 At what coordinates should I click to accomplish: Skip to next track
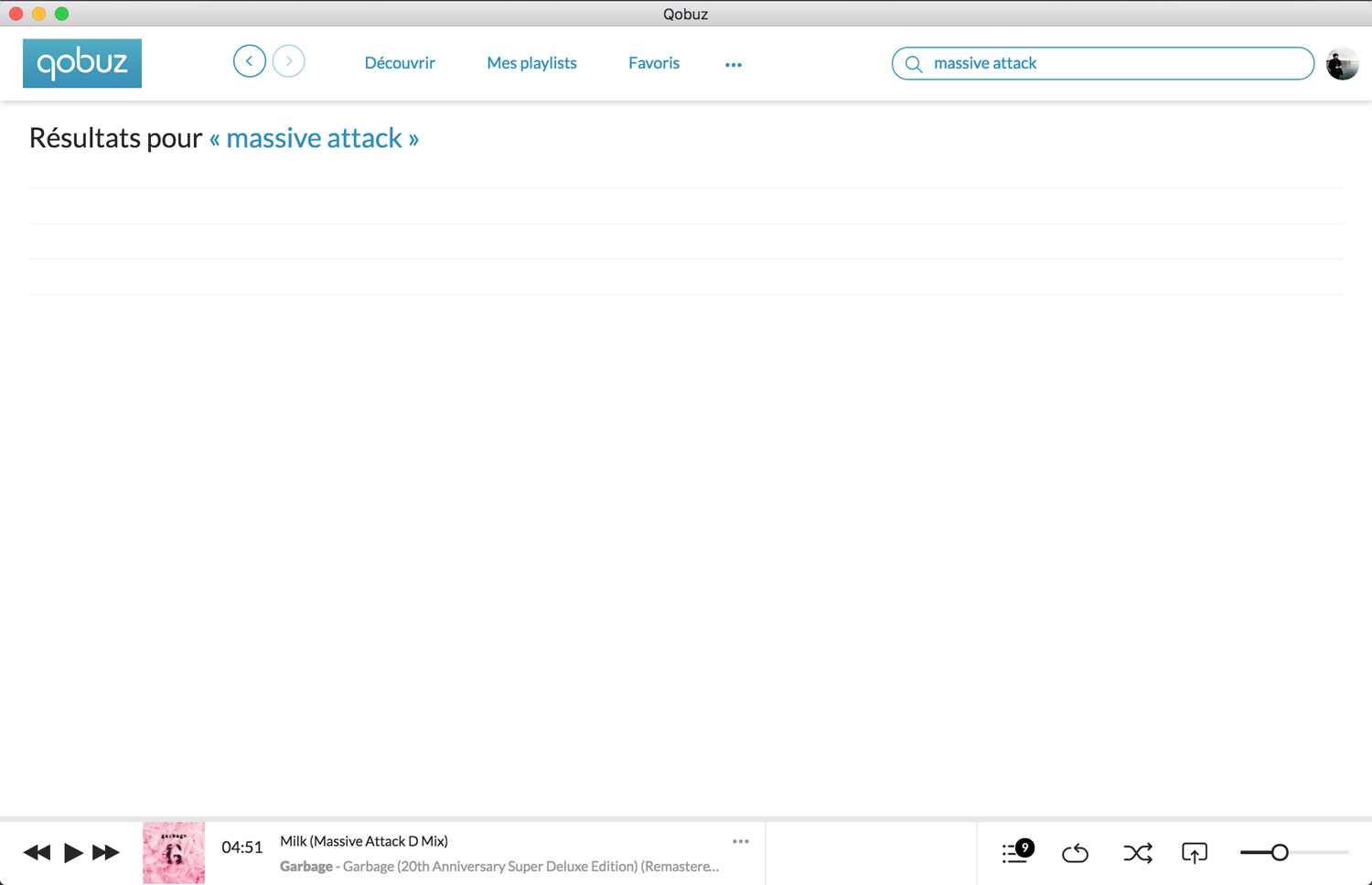click(106, 853)
